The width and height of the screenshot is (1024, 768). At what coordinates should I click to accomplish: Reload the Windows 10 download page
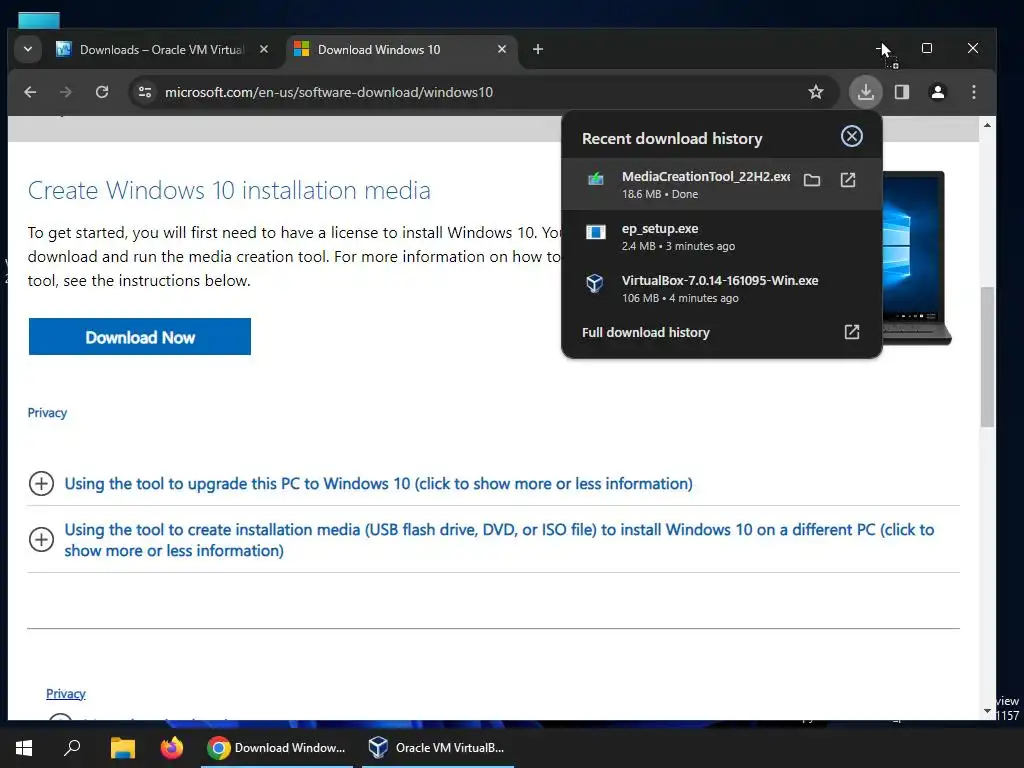tap(102, 92)
